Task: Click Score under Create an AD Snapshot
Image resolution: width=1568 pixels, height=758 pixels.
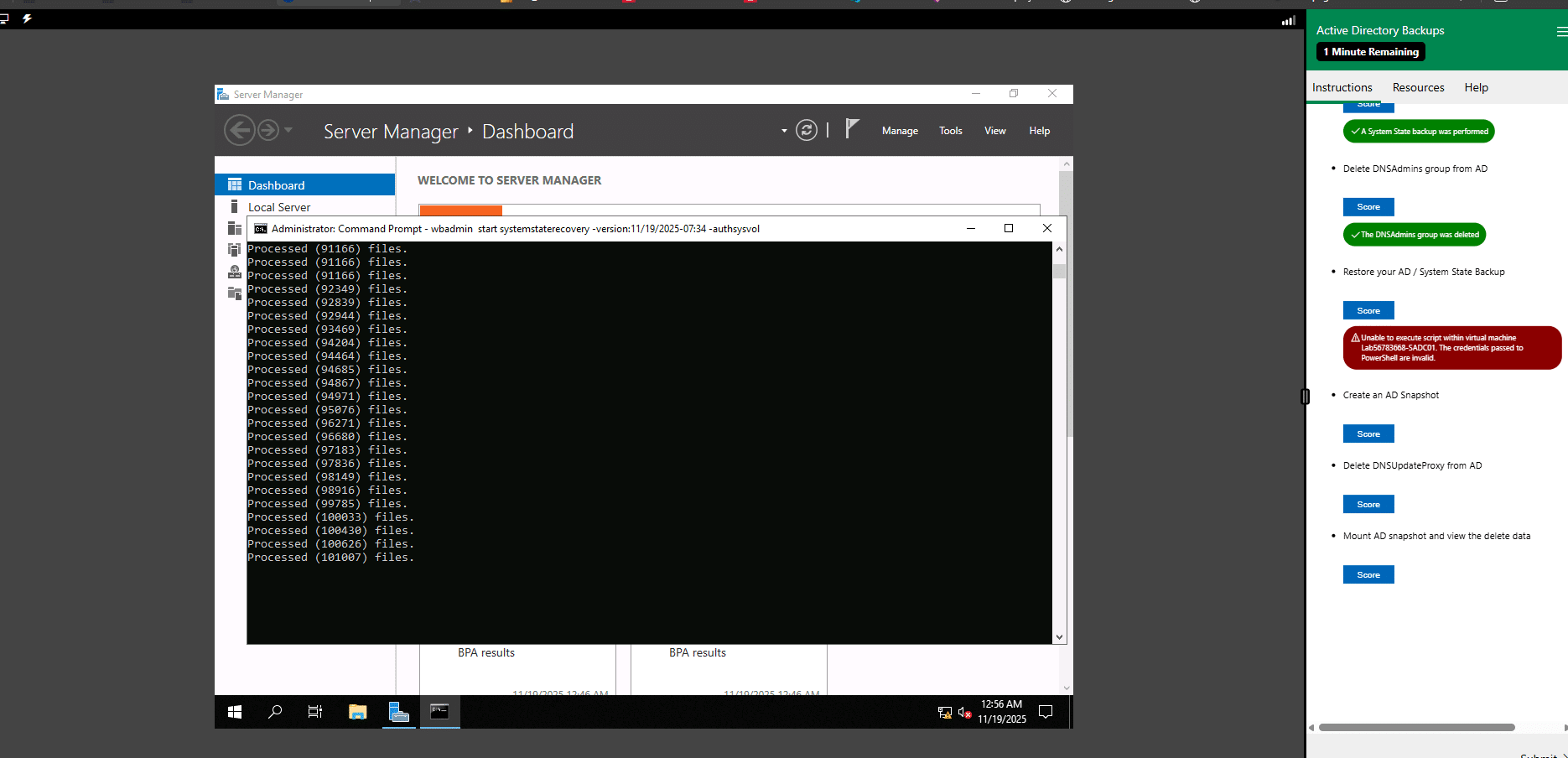Action: pos(1368,434)
